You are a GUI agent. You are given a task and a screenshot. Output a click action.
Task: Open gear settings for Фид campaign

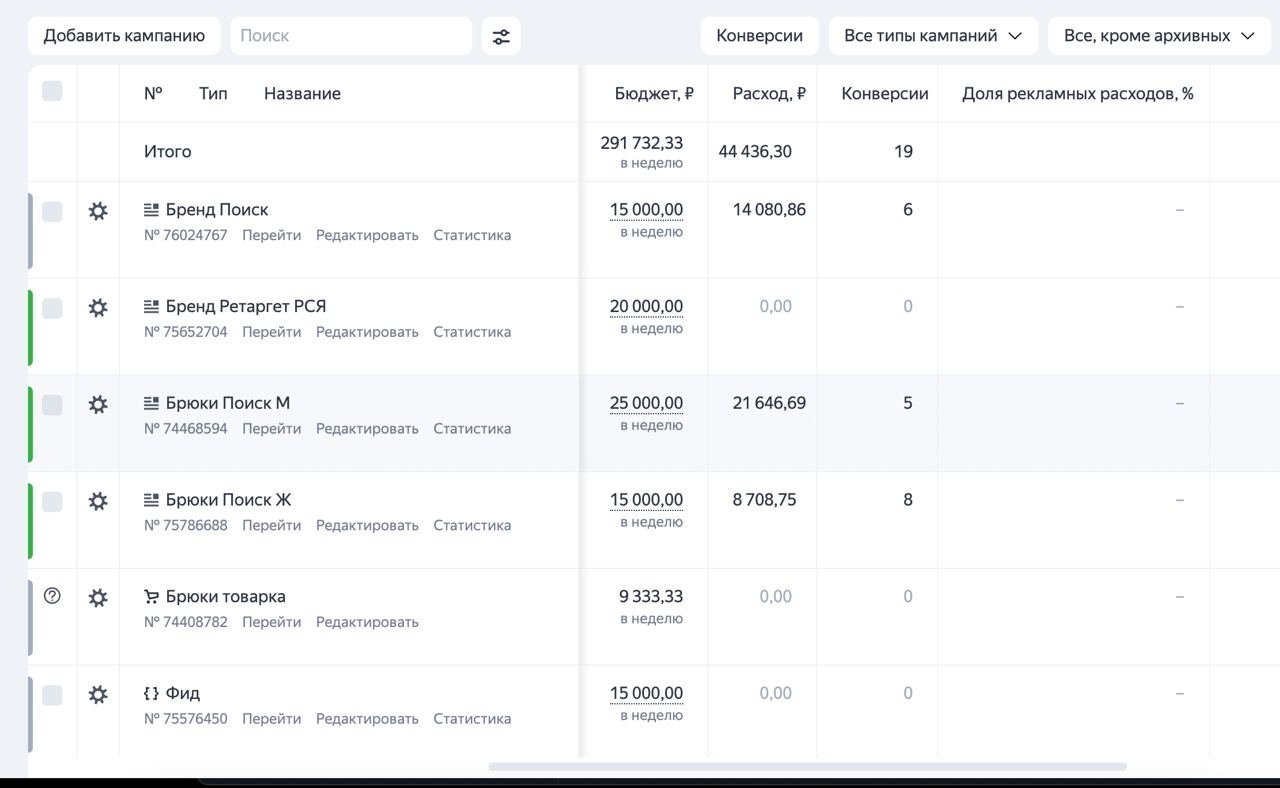coord(98,694)
